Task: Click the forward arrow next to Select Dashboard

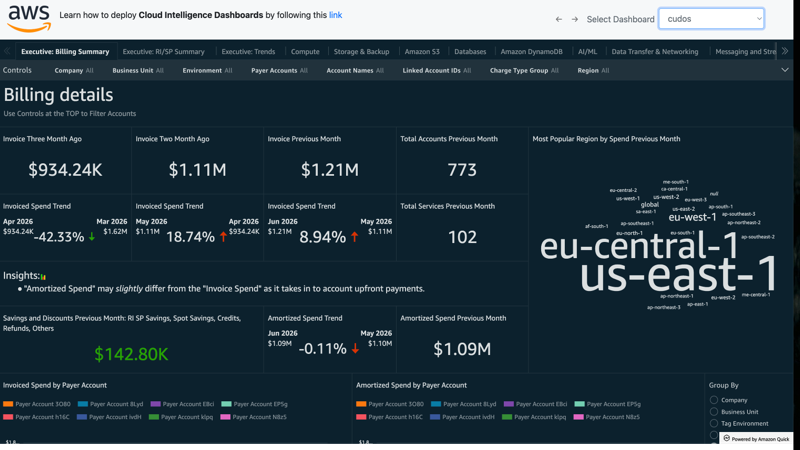Action: pyautogui.click(x=574, y=19)
